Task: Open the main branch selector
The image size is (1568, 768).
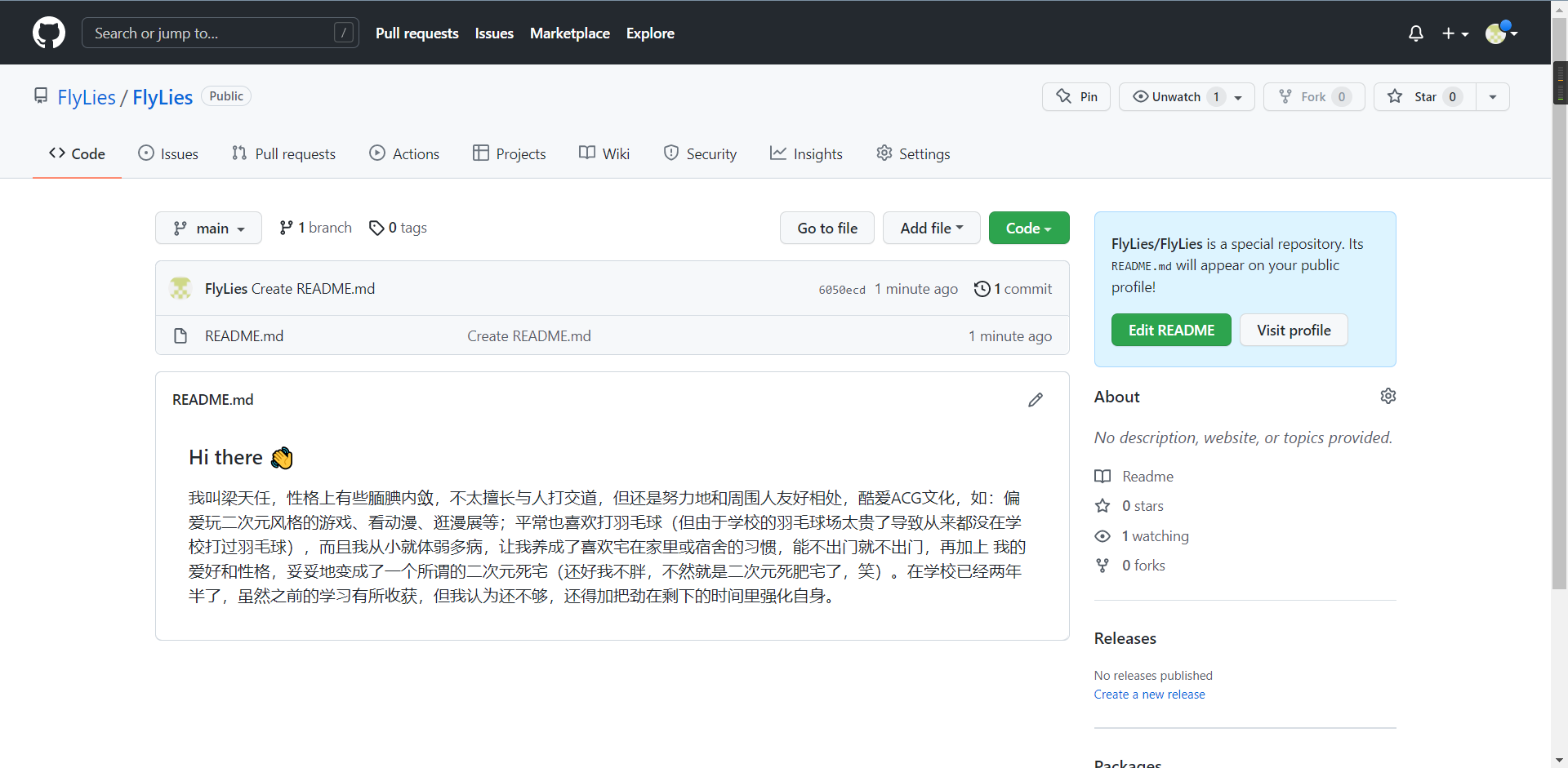Action: [208, 229]
